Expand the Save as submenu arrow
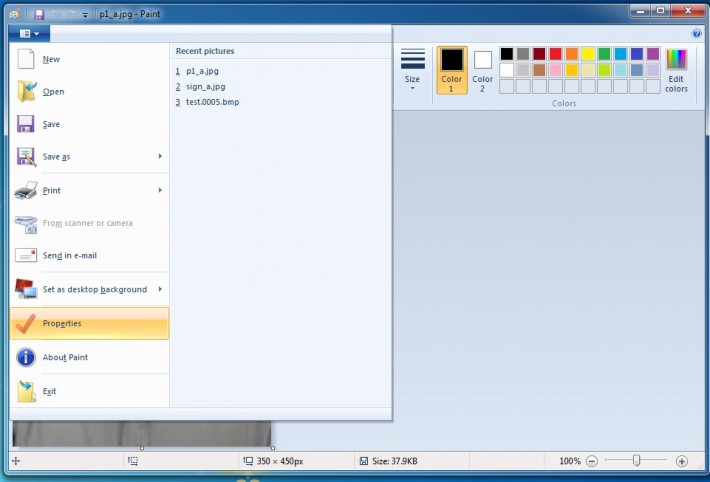Image resolution: width=710 pixels, height=482 pixels. (160, 156)
